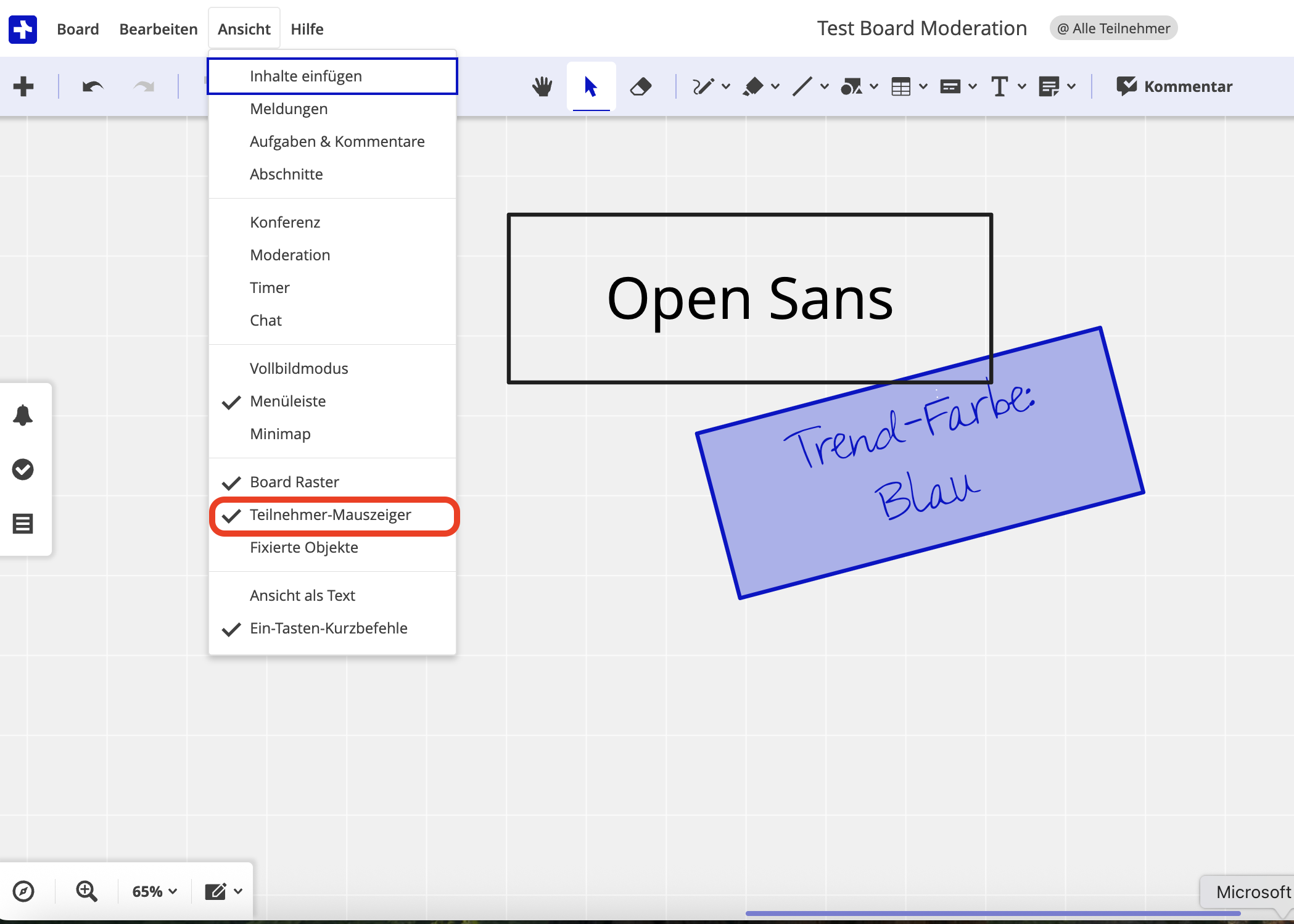
Task: Click the plus add icon in toolbar
Action: click(x=23, y=86)
